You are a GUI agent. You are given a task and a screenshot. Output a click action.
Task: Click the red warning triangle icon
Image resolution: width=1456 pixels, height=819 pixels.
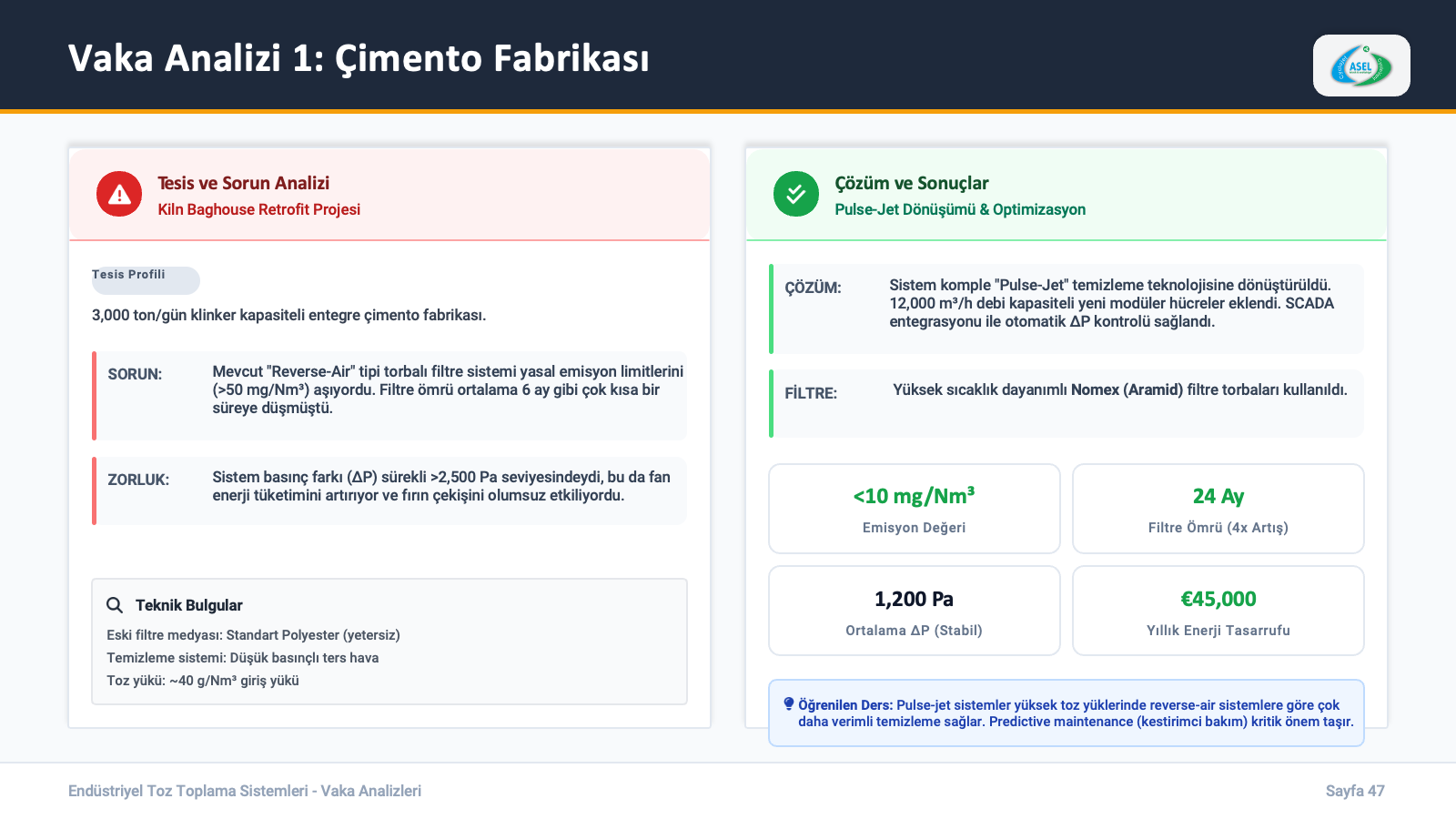tap(119, 195)
